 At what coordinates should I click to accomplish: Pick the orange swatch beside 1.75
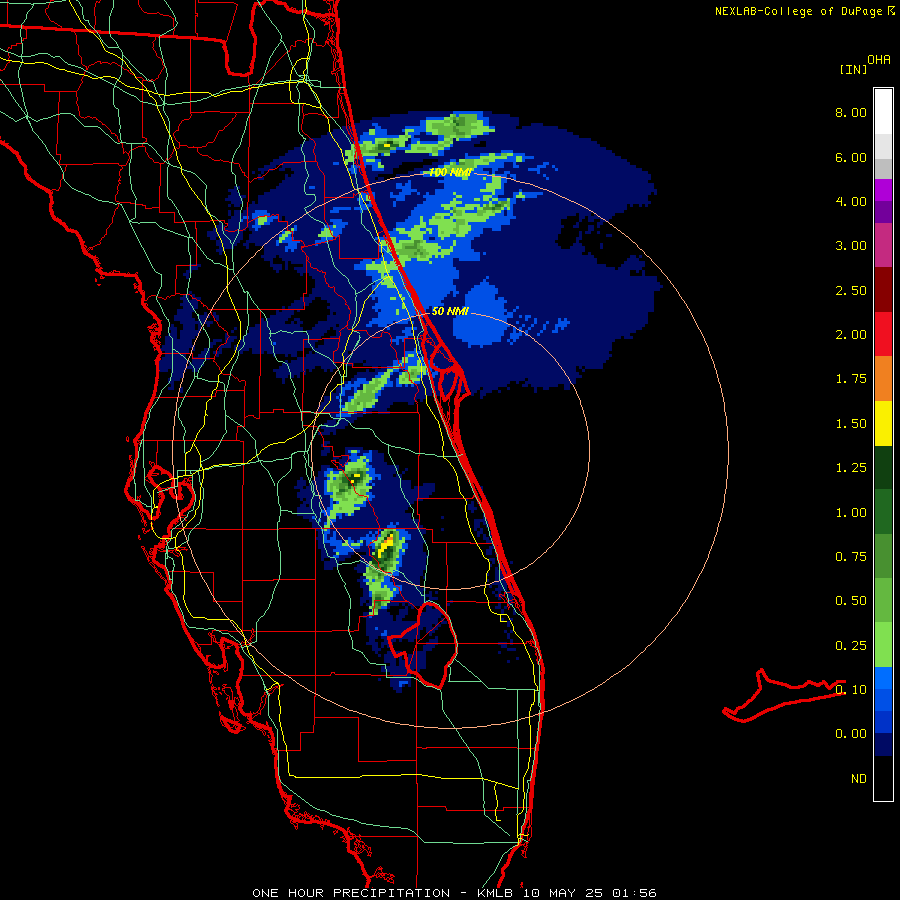pyautogui.click(x=883, y=379)
